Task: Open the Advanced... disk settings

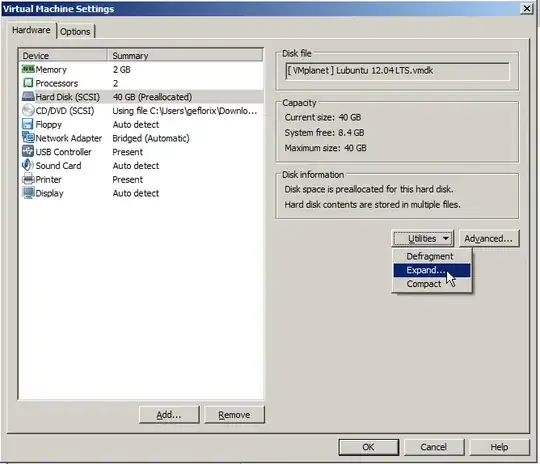Action: (x=489, y=239)
